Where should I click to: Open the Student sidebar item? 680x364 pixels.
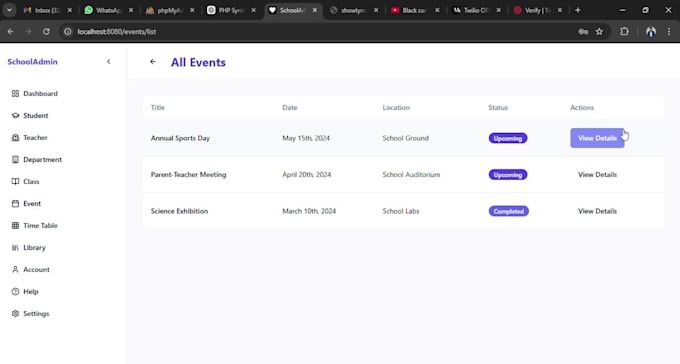coord(30,115)
